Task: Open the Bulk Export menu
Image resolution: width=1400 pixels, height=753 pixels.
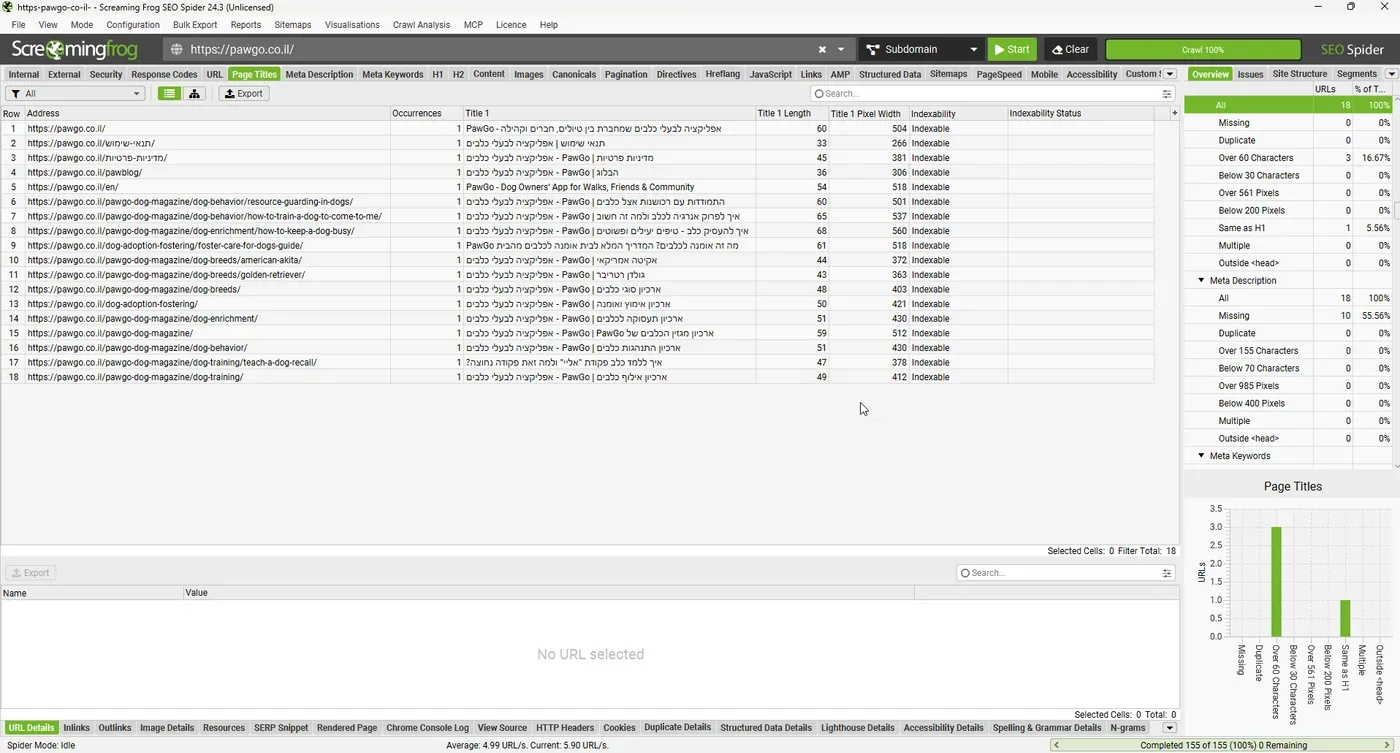Action: click(195, 25)
